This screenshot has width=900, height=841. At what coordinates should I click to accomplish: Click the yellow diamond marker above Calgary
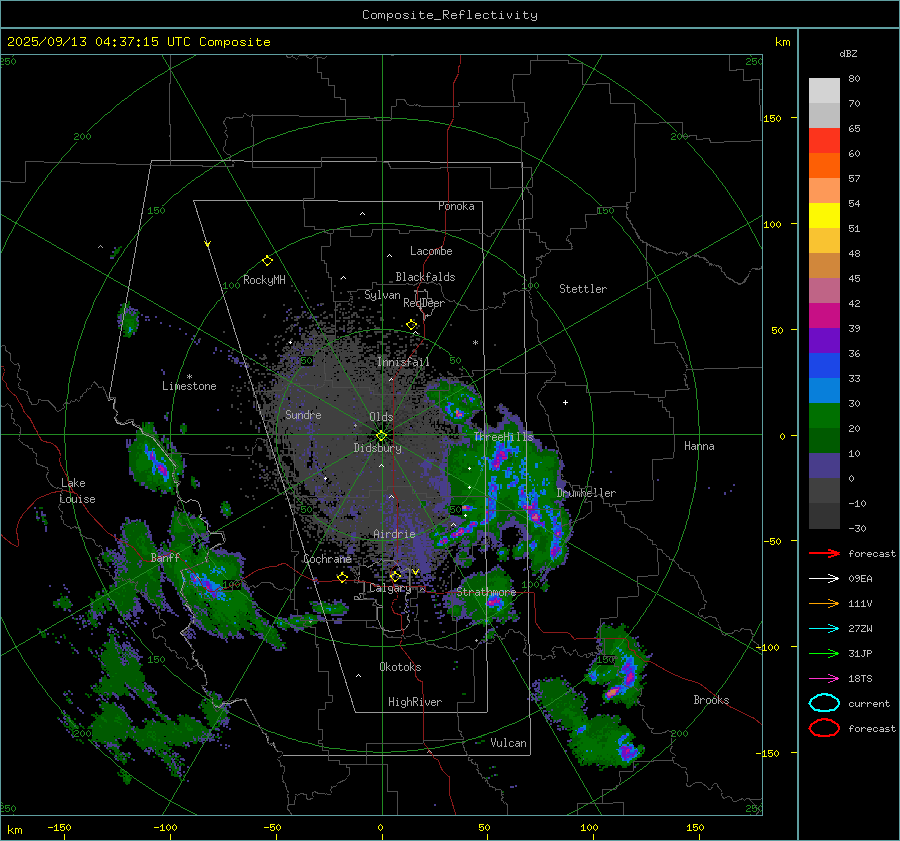coord(395,576)
